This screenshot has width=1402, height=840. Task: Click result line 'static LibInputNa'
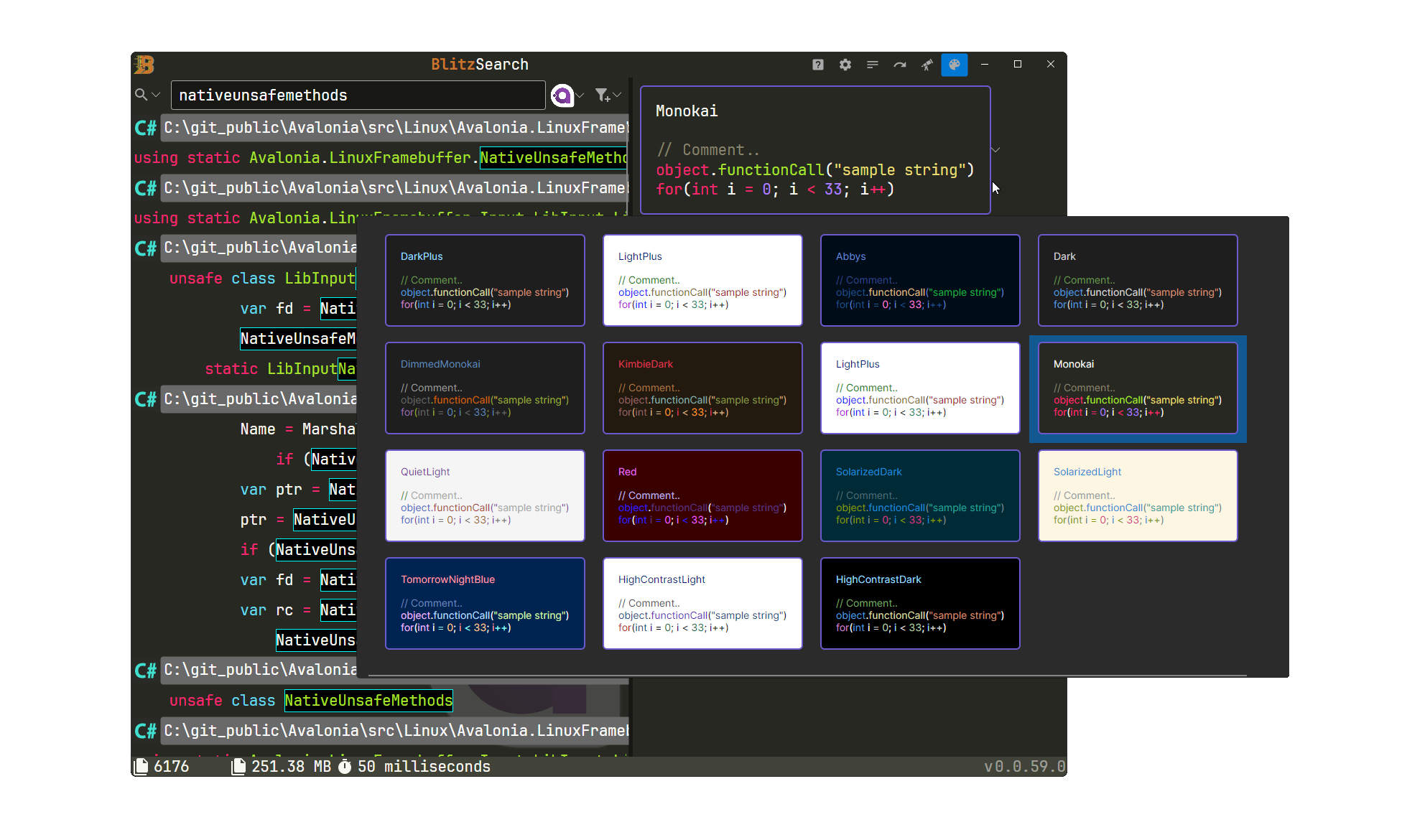tap(280, 368)
